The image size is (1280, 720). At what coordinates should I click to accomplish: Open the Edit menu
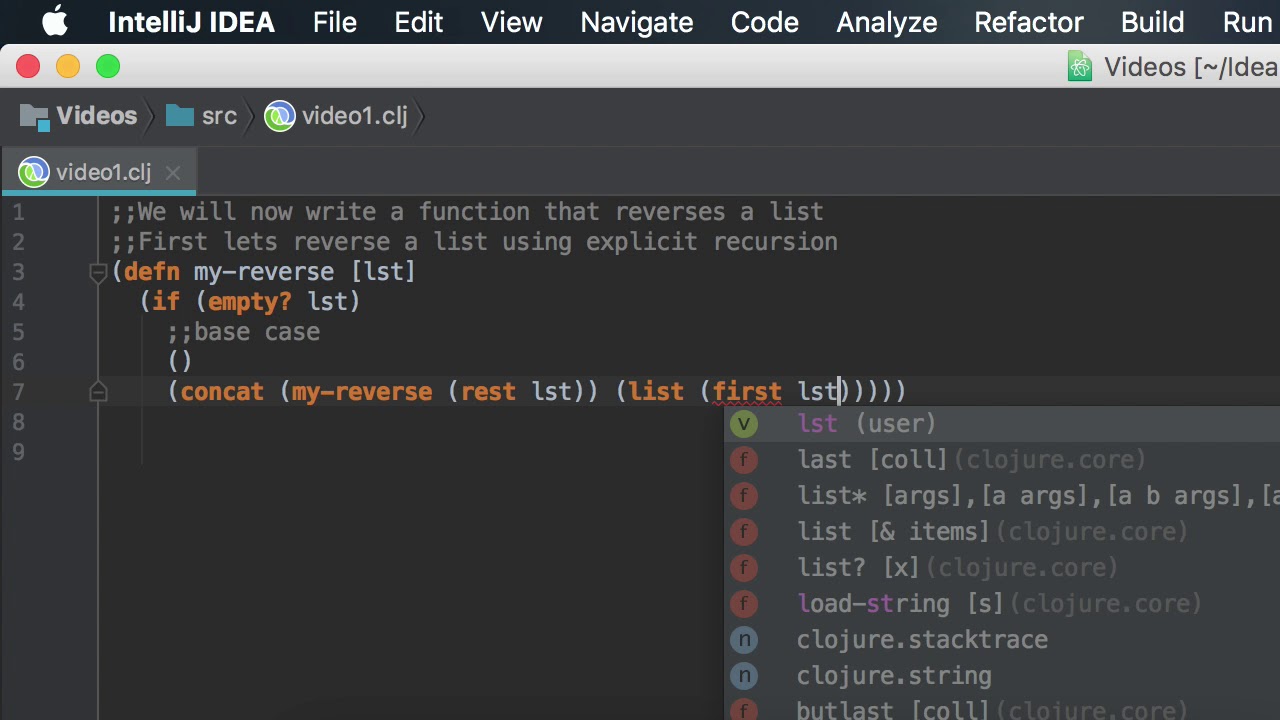pos(419,22)
